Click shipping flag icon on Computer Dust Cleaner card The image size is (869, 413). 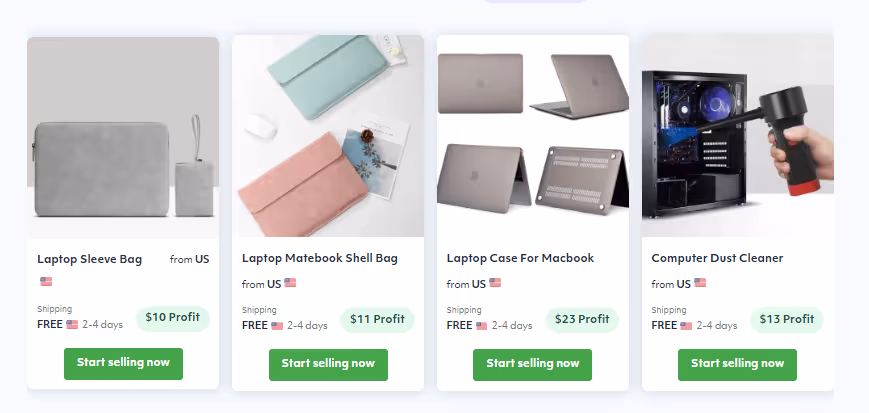click(686, 326)
